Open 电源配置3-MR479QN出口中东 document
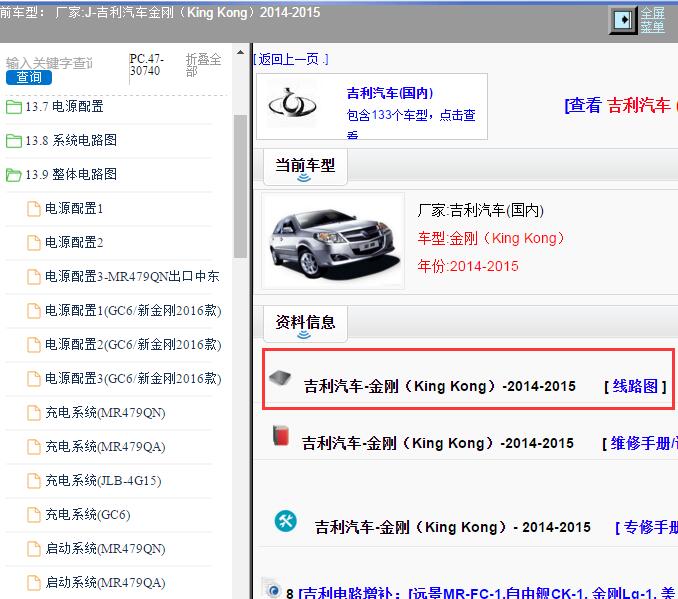This screenshot has width=678, height=599. click(132, 276)
